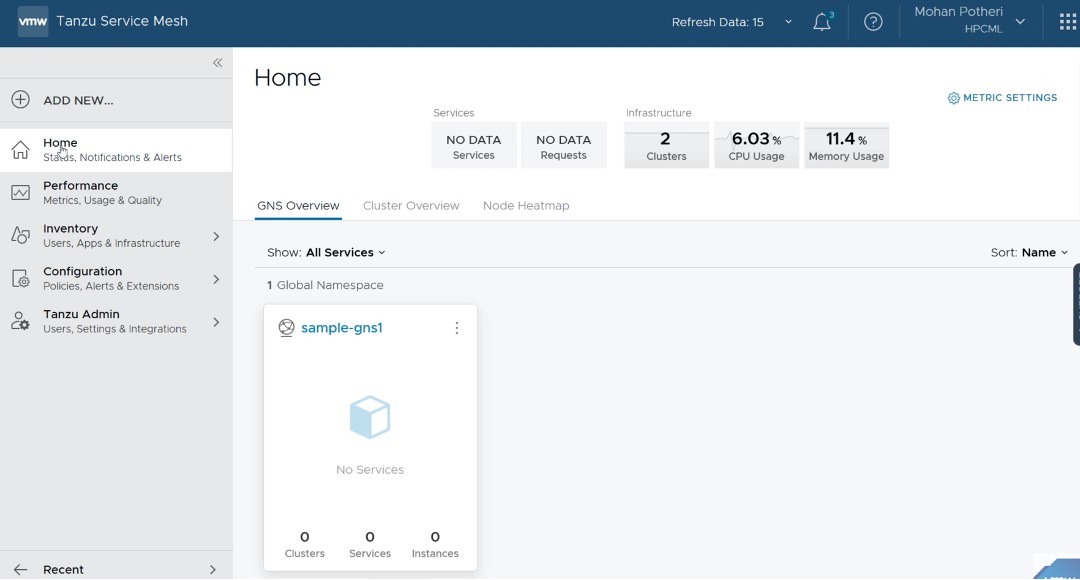
Task: Click the globe icon beside sample-gns1
Action: coord(286,328)
